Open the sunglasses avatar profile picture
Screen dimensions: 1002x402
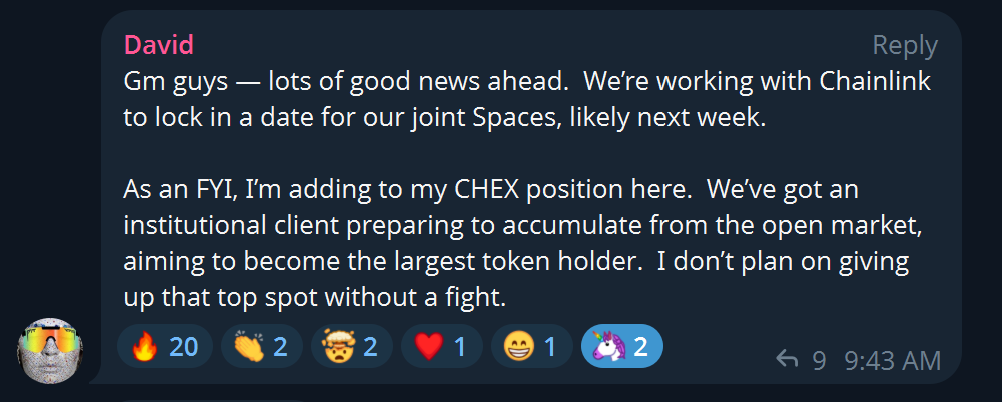tap(50, 350)
